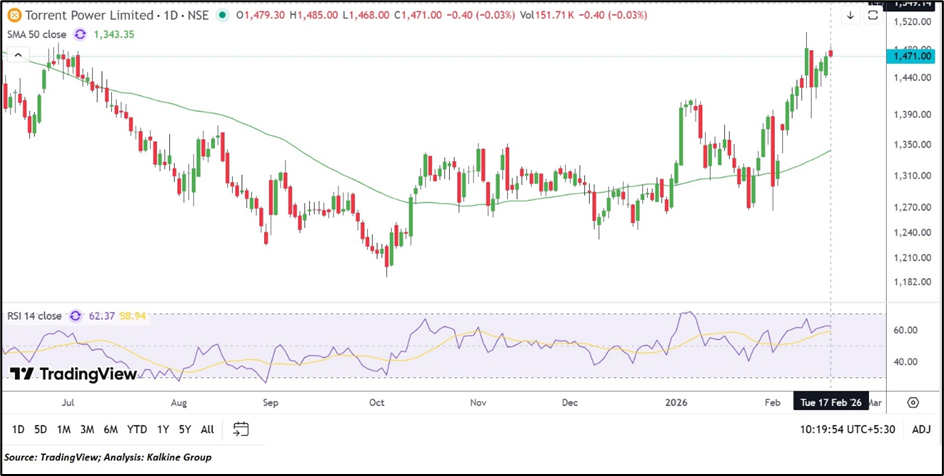Open time axis settings gear icon

(x=913, y=402)
